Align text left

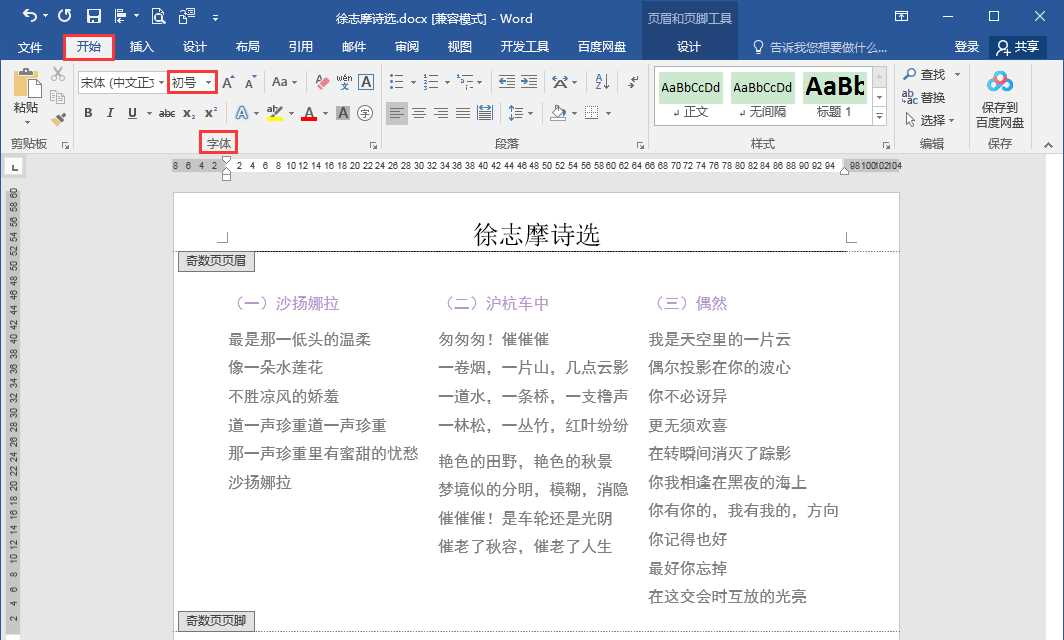397,113
